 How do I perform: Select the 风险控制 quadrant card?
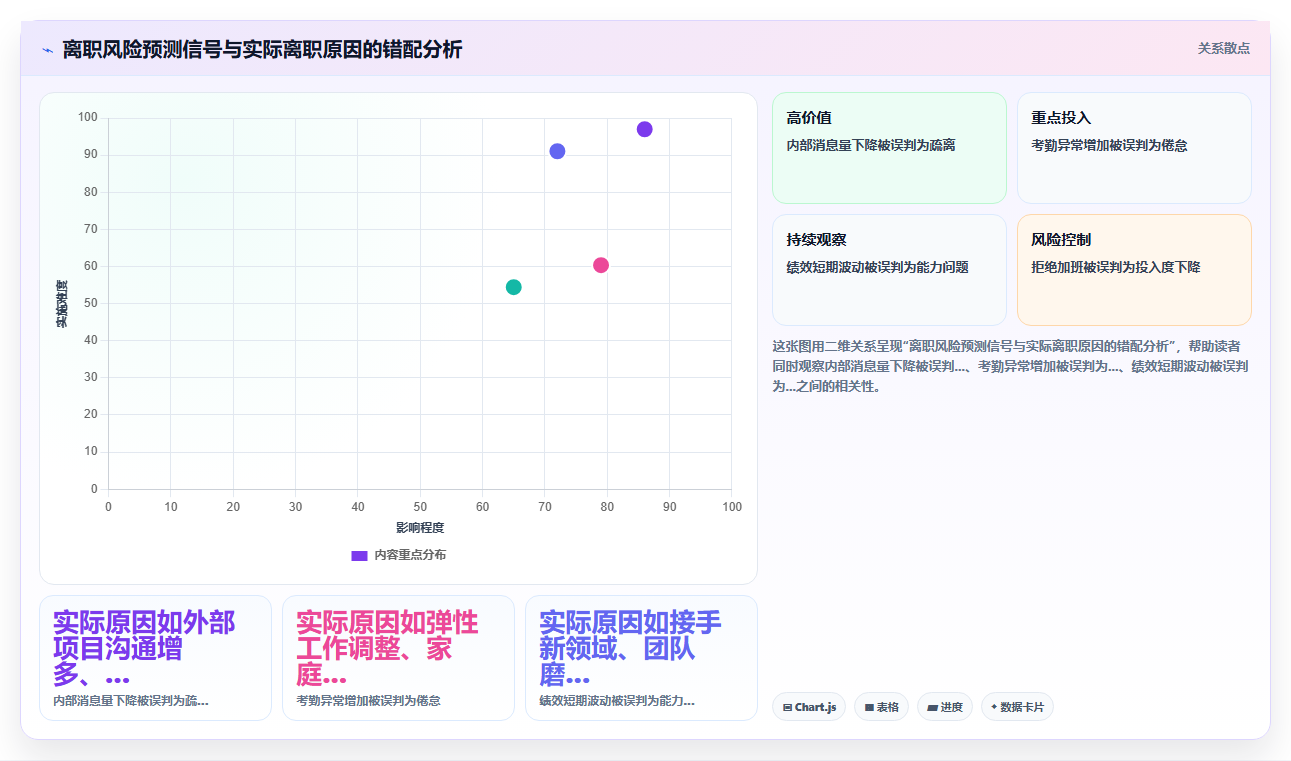1134,270
